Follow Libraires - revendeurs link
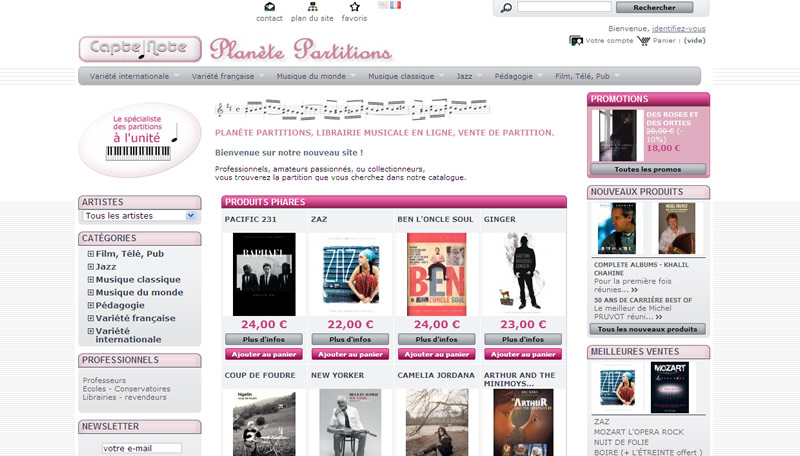800x456 pixels. [124, 397]
